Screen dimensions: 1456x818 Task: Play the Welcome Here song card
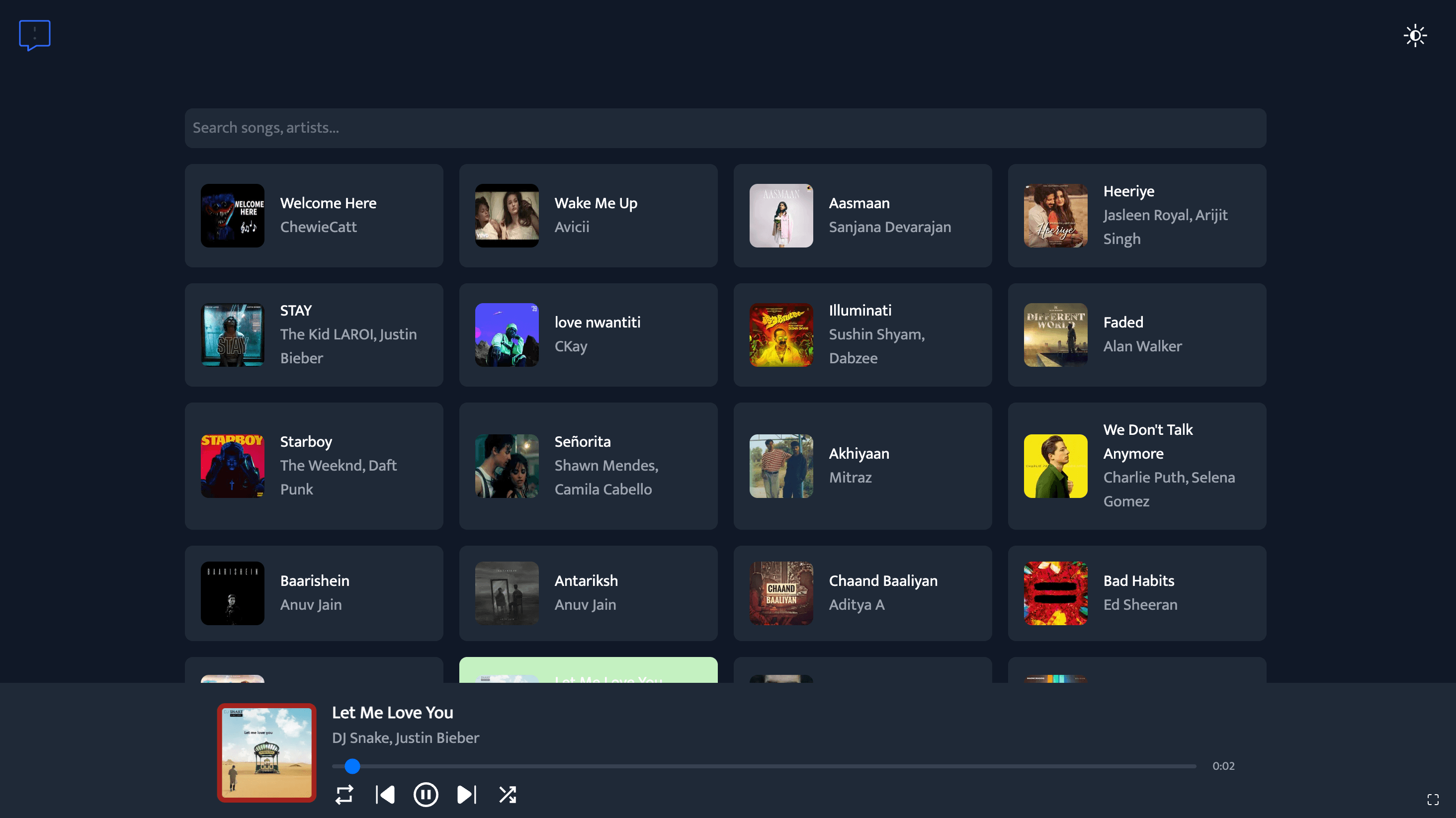tap(314, 215)
